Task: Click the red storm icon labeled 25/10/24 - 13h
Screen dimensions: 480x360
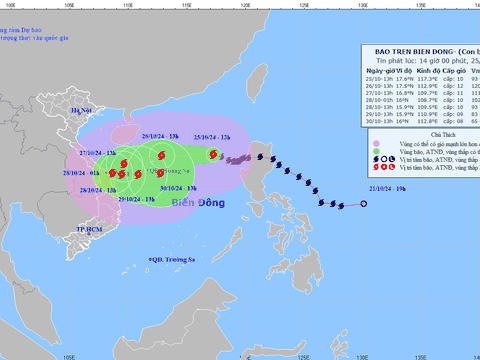Action: [213, 154]
